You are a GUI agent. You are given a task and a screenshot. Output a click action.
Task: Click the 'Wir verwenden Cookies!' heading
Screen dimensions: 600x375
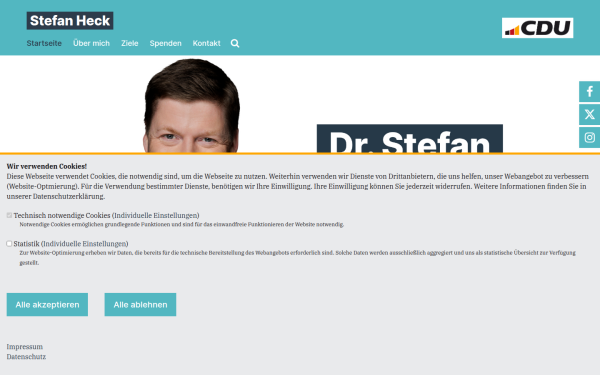(x=47, y=166)
